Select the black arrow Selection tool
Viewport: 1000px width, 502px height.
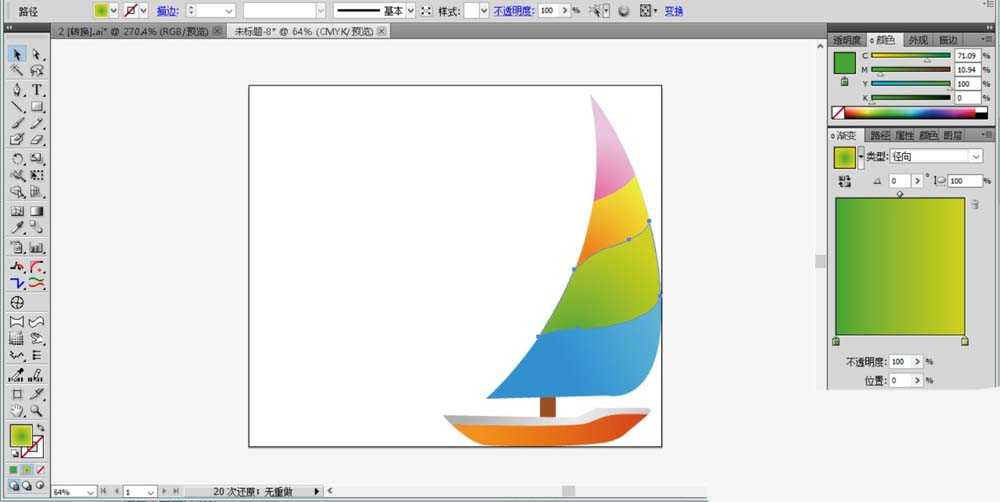17,54
